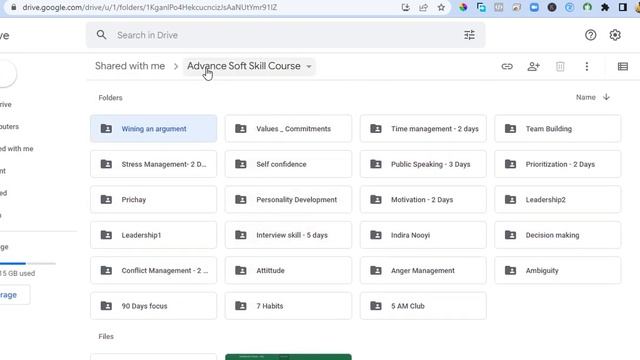Open Motivation - 2 Days folder
640x360 pixels.
[x=423, y=200]
